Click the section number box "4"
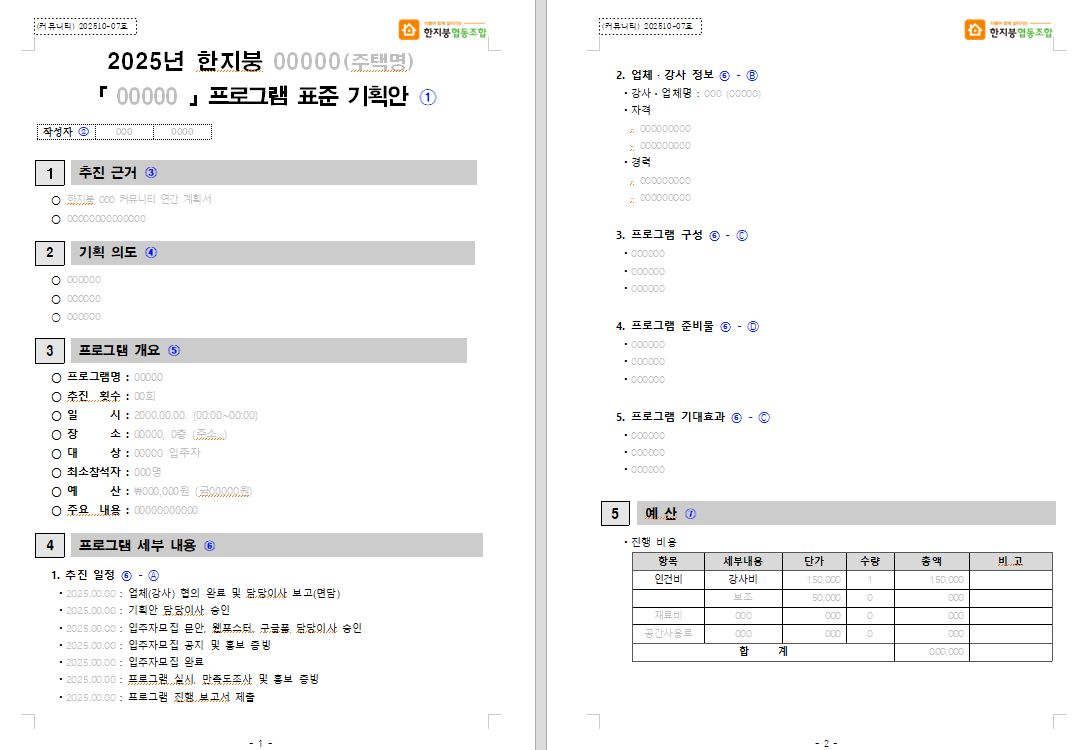 click(x=49, y=546)
